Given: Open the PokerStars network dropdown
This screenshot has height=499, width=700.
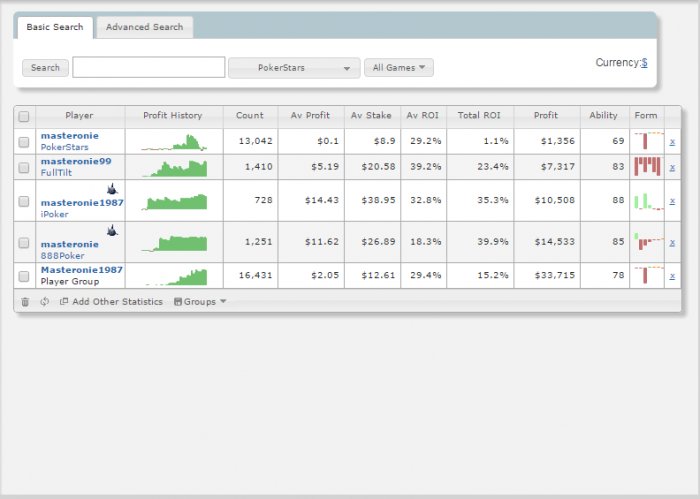Looking at the screenshot, I should [294, 68].
